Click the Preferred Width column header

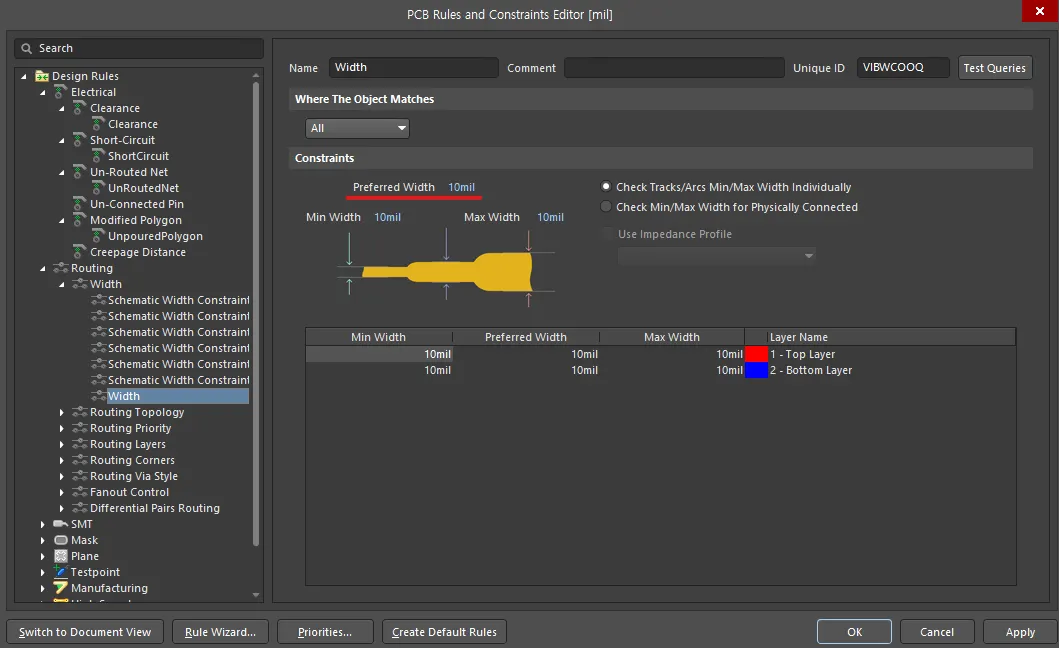click(525, 337)
